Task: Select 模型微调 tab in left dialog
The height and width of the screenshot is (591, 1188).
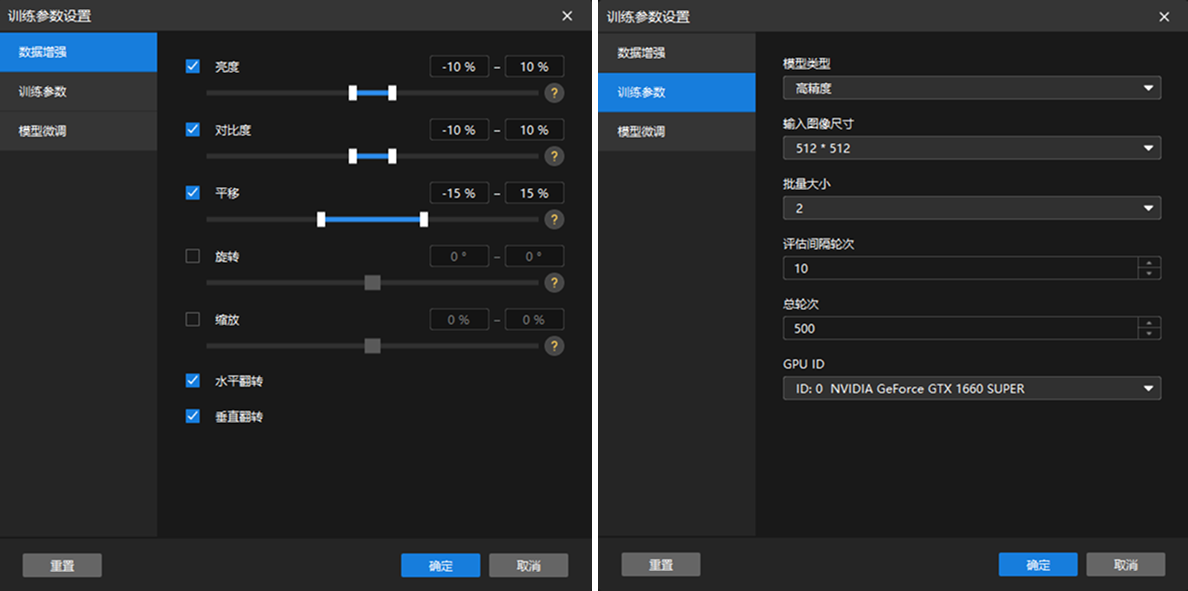Action: tap(79, 131)
